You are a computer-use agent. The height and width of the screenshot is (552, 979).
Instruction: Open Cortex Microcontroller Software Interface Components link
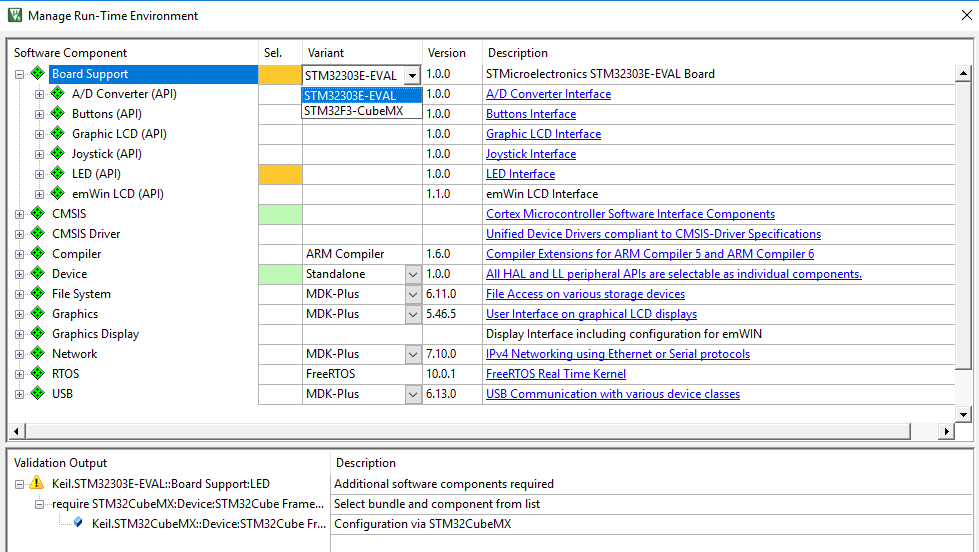tap(630, 214)
